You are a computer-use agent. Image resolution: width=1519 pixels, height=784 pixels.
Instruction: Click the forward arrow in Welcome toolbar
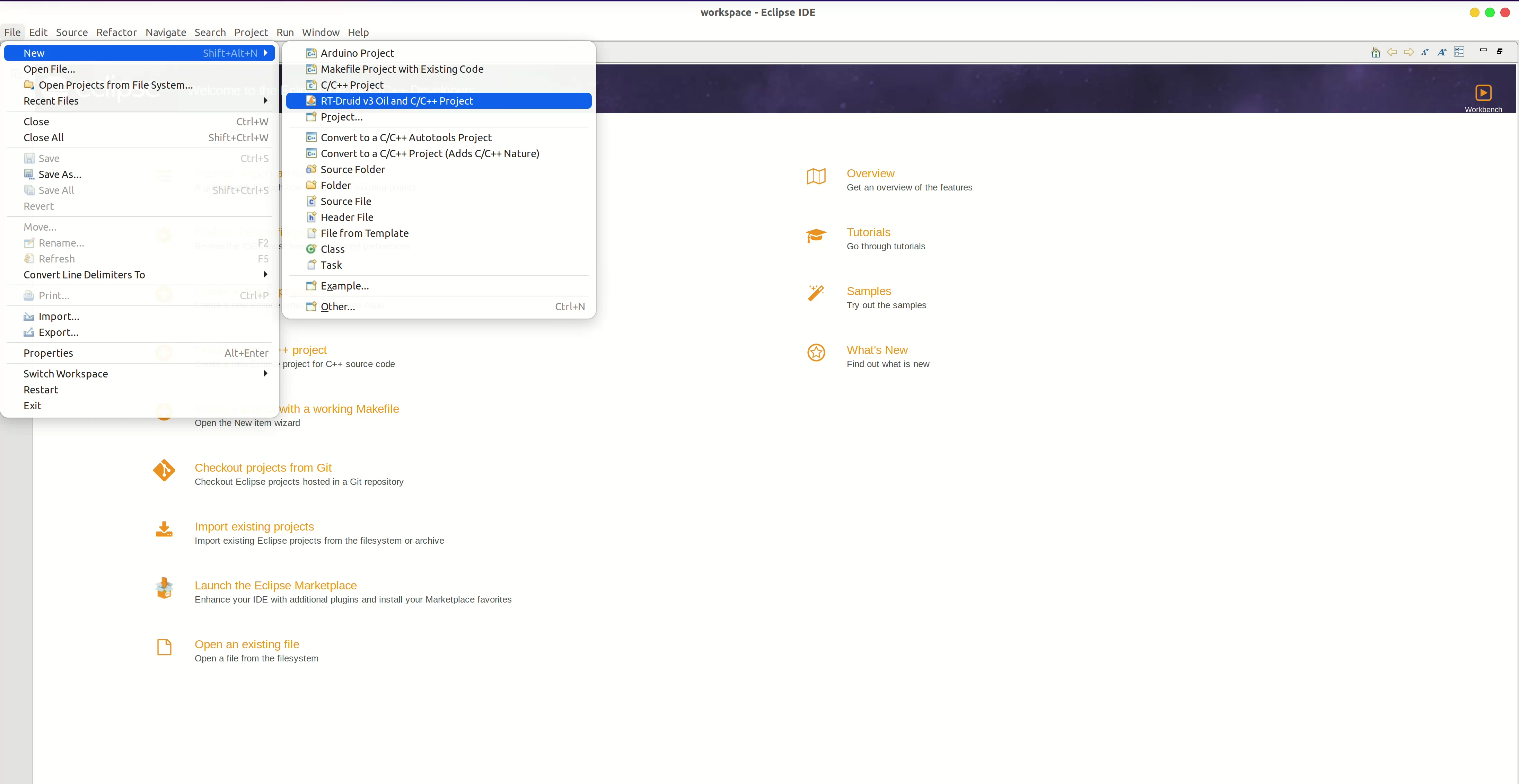coord(1409,53)
